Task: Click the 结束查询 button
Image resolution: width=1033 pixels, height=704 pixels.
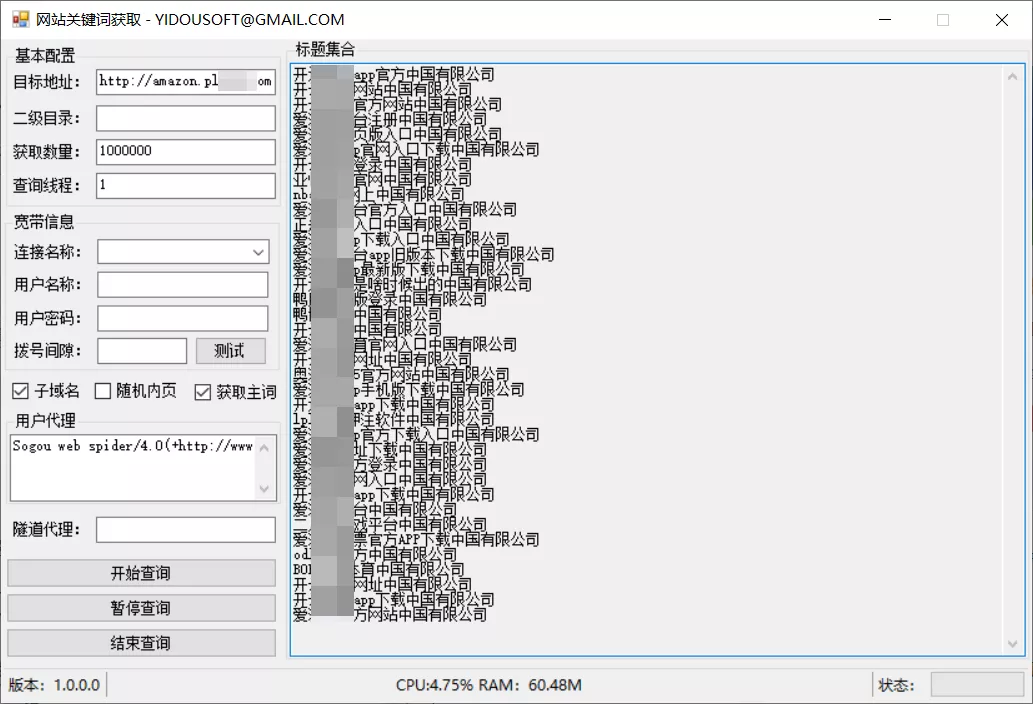Action: 142,643
